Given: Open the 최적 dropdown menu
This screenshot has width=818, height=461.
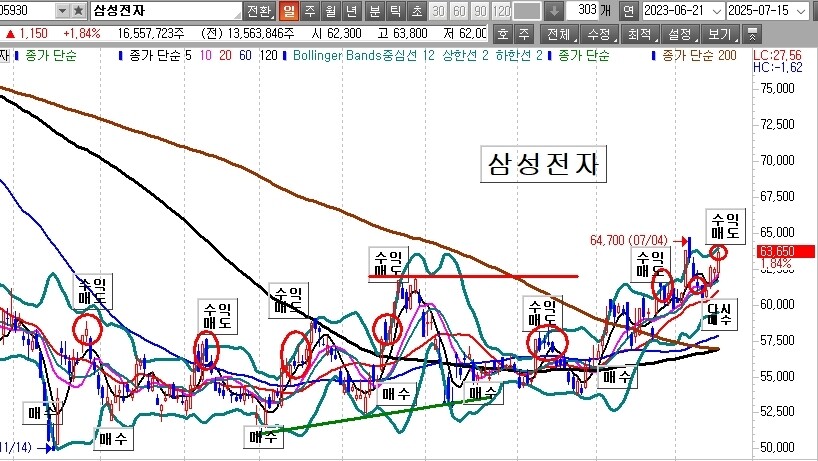Looking at the screenshot, I should point(640,34).
